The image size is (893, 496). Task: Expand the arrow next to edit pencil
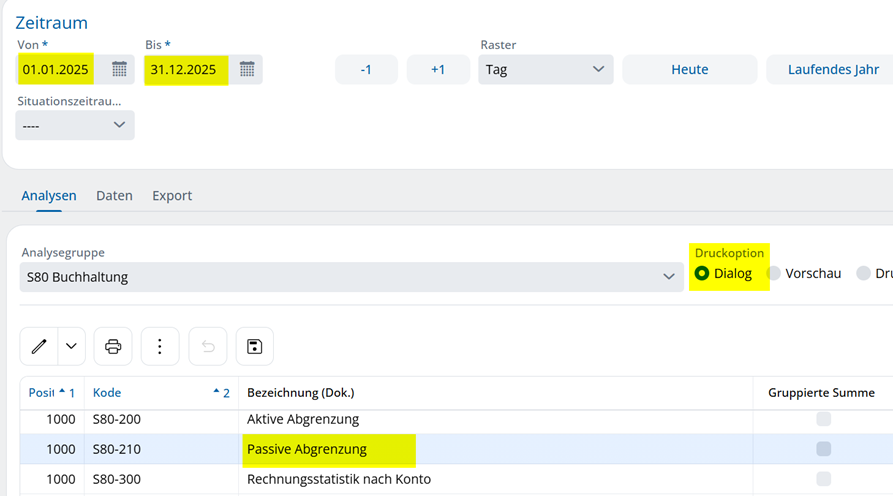coord(71,347)
